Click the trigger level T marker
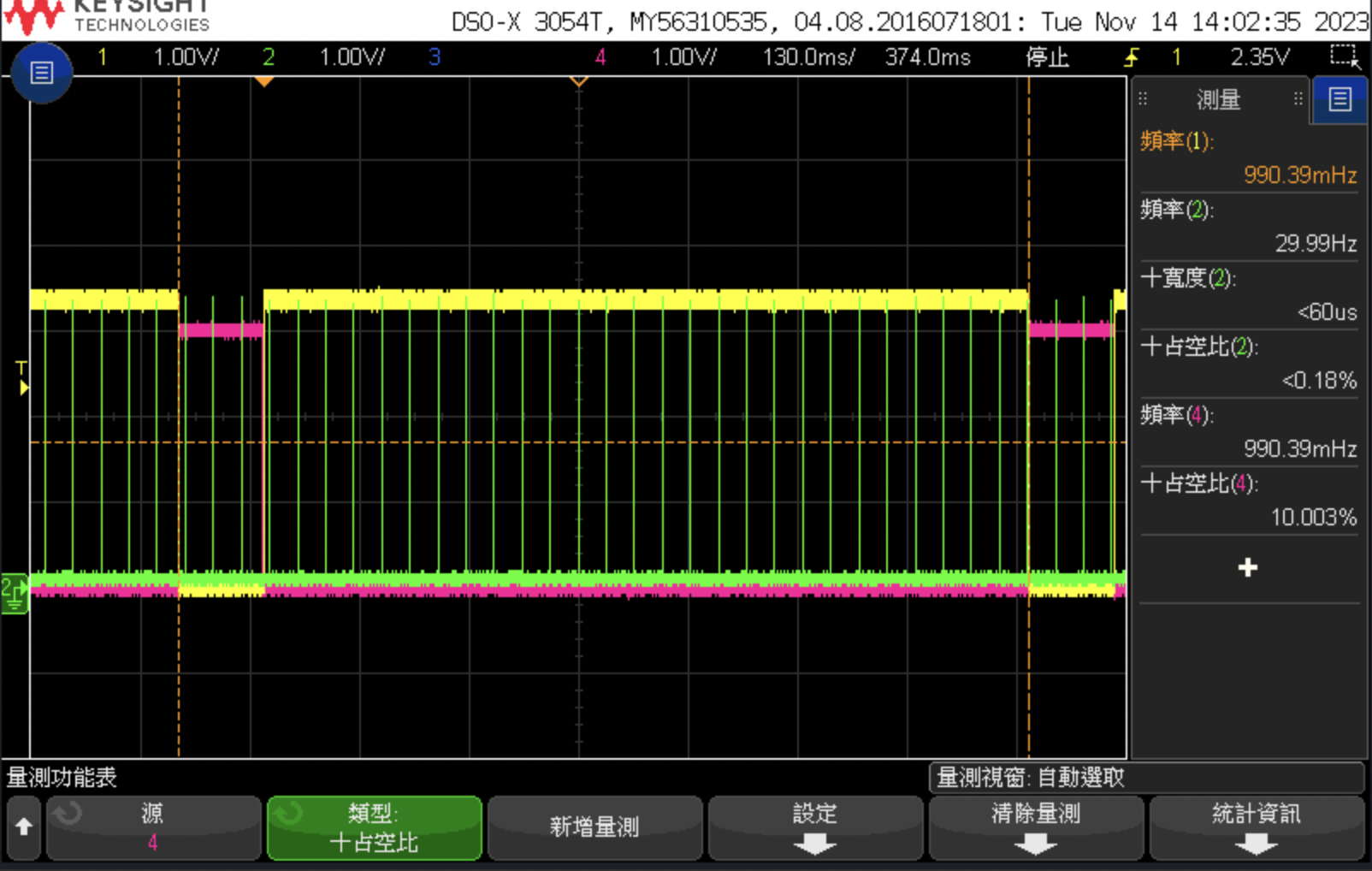The height and width of the screenshot is (871, 1372). pos(22,377)
